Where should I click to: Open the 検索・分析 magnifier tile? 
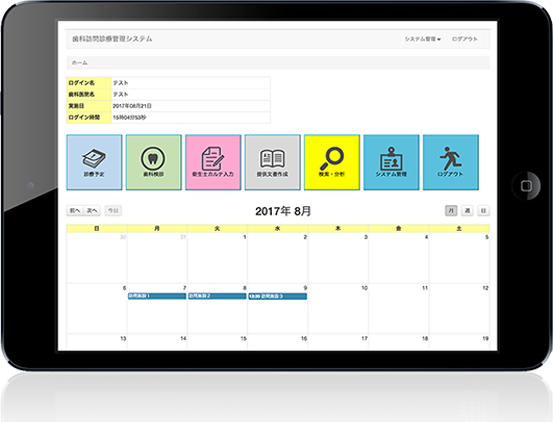tap(332, 162)
